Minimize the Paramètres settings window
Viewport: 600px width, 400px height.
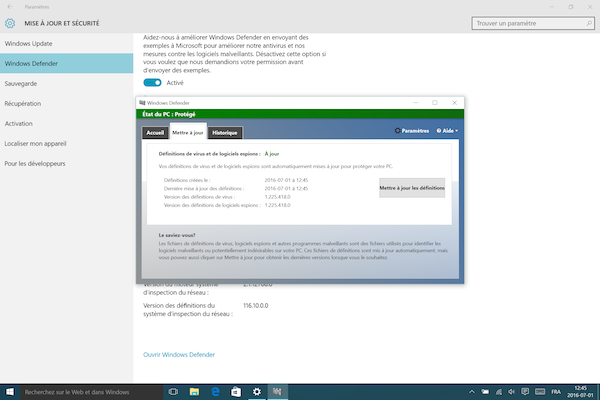[x=552, y=7]
